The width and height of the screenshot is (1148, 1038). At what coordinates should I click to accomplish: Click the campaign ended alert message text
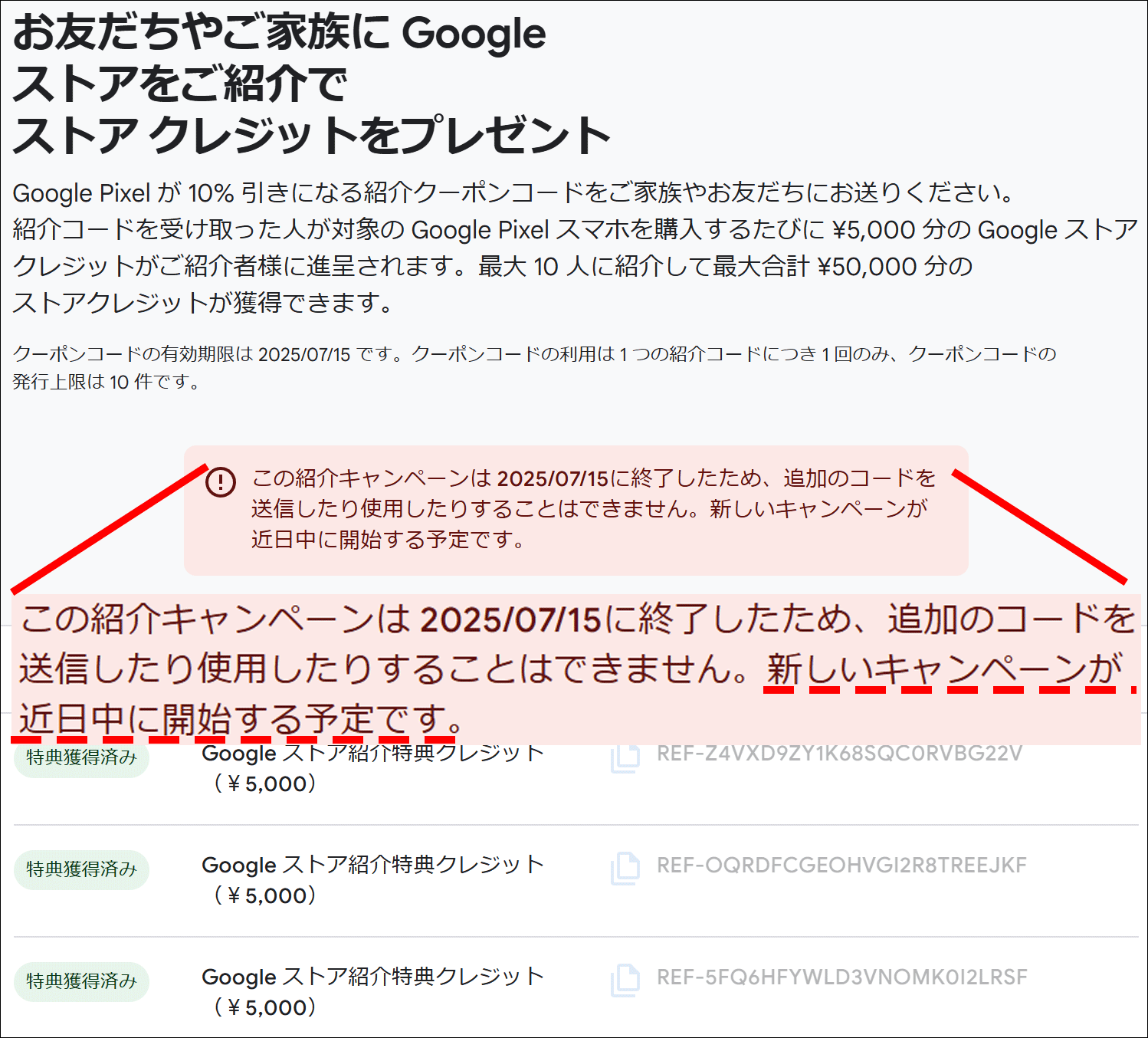click(594, 509)
